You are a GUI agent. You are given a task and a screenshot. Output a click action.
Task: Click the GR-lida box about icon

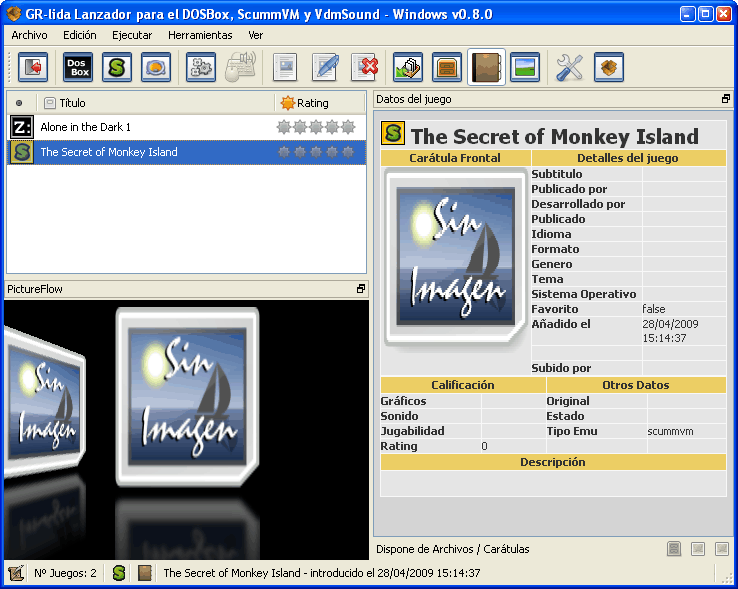tap(609, 67)
